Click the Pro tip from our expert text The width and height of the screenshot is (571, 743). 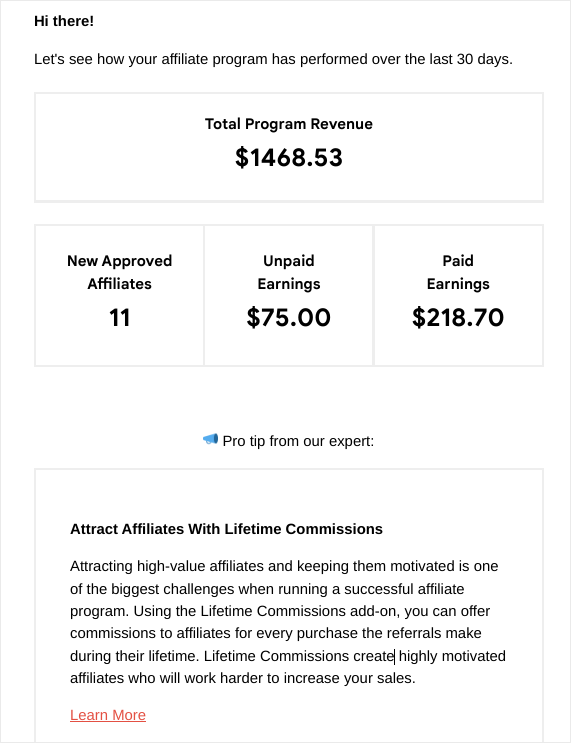298,441
